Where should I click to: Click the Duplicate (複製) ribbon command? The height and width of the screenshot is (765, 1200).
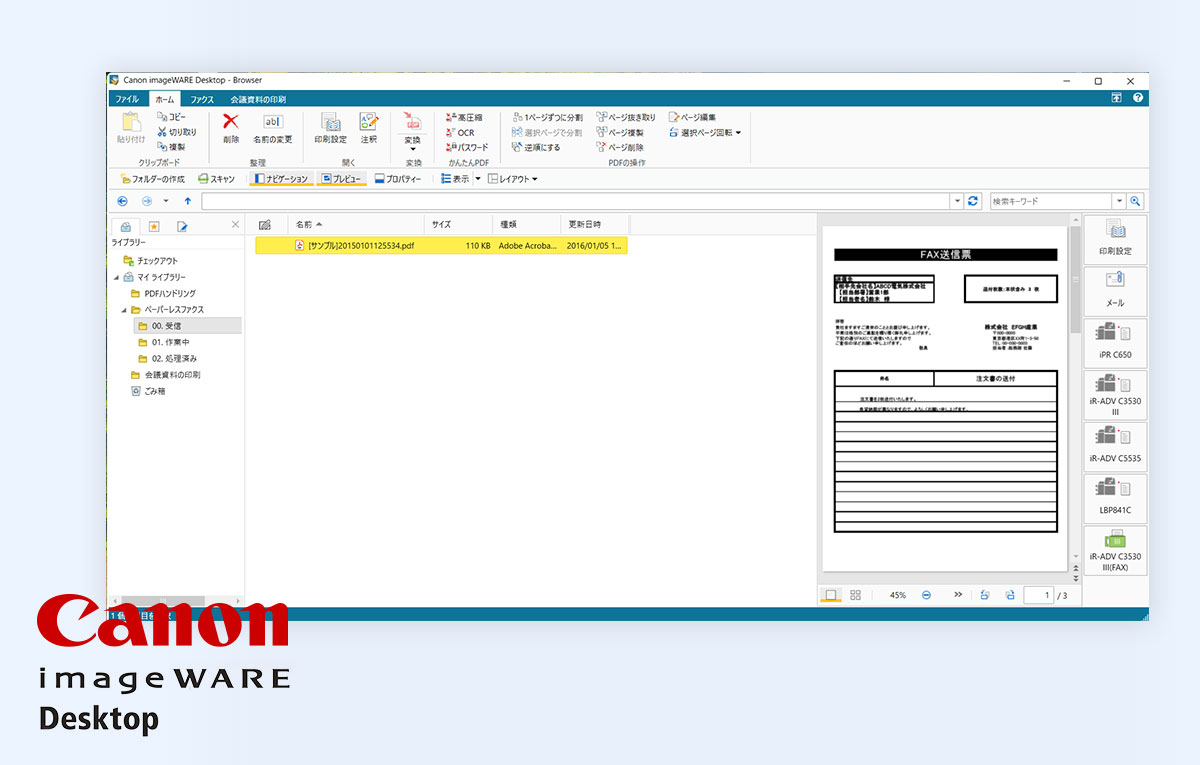[171, 147]
